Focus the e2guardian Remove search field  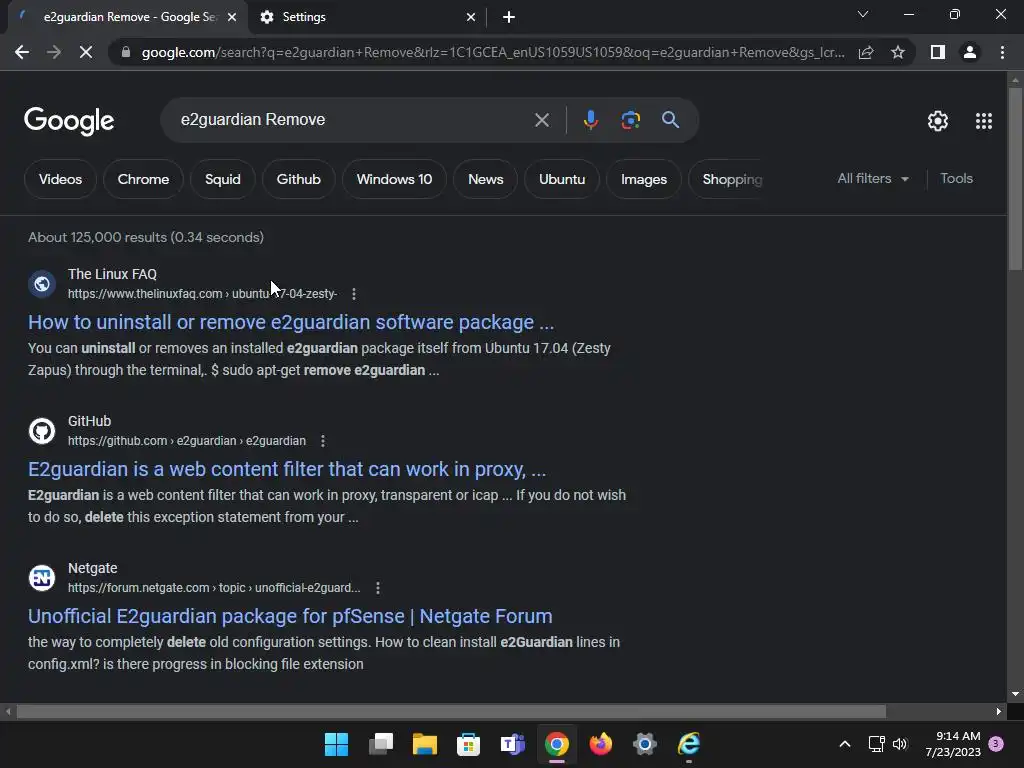coord(353,120)
